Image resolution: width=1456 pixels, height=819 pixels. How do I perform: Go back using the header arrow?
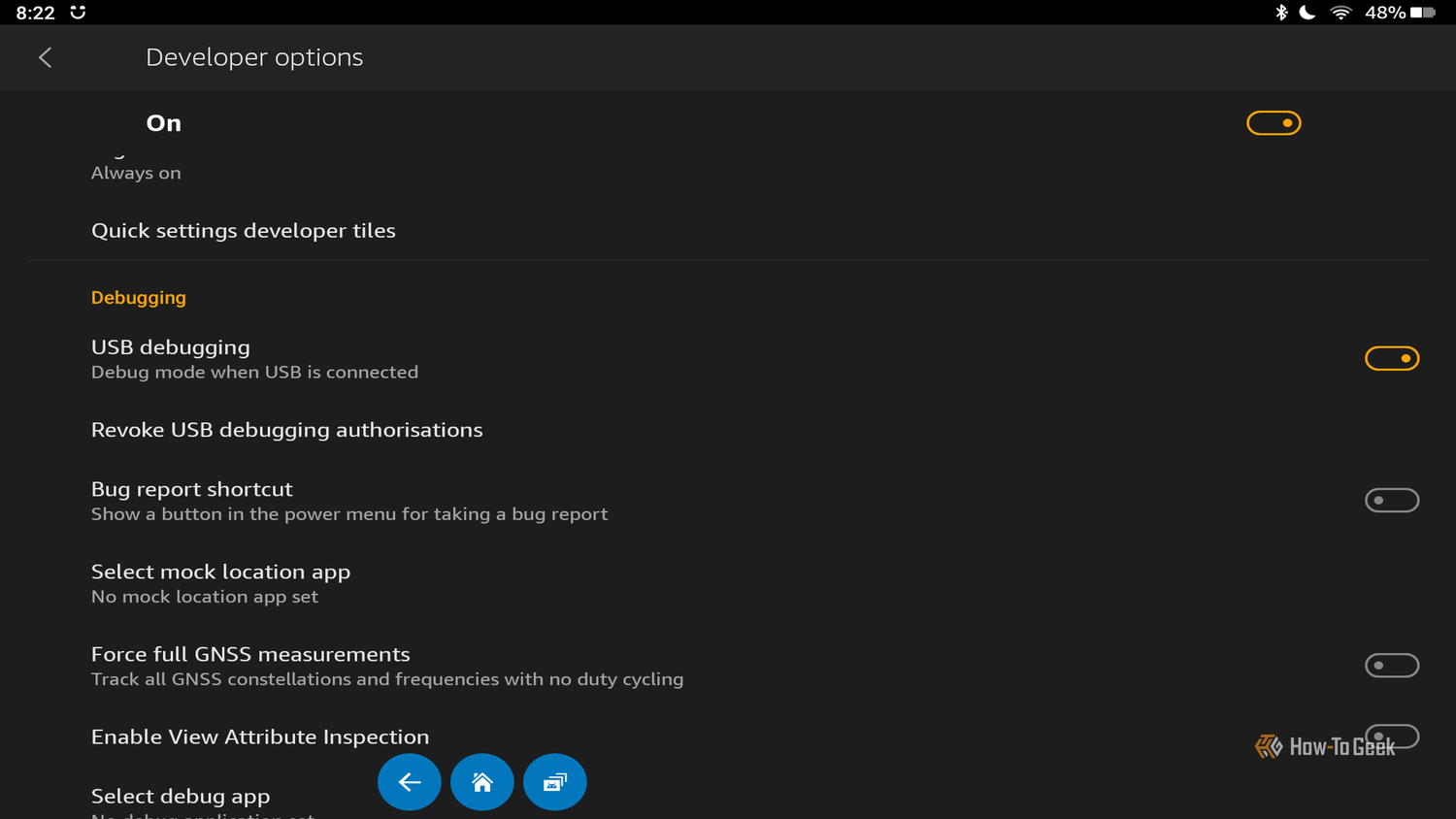(x=45, y=57)
